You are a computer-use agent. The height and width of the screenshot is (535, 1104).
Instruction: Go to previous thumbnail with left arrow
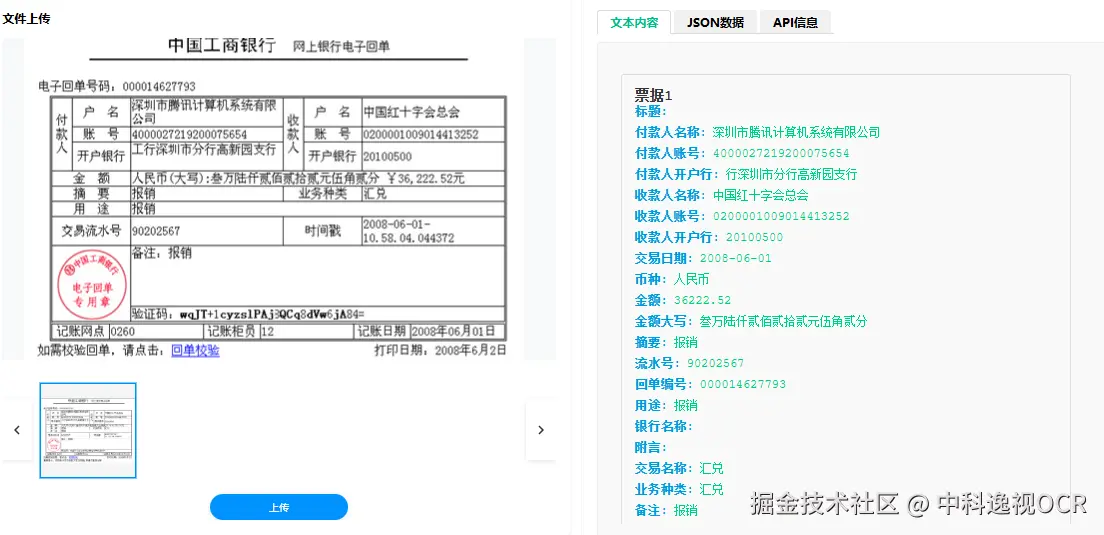17,430
